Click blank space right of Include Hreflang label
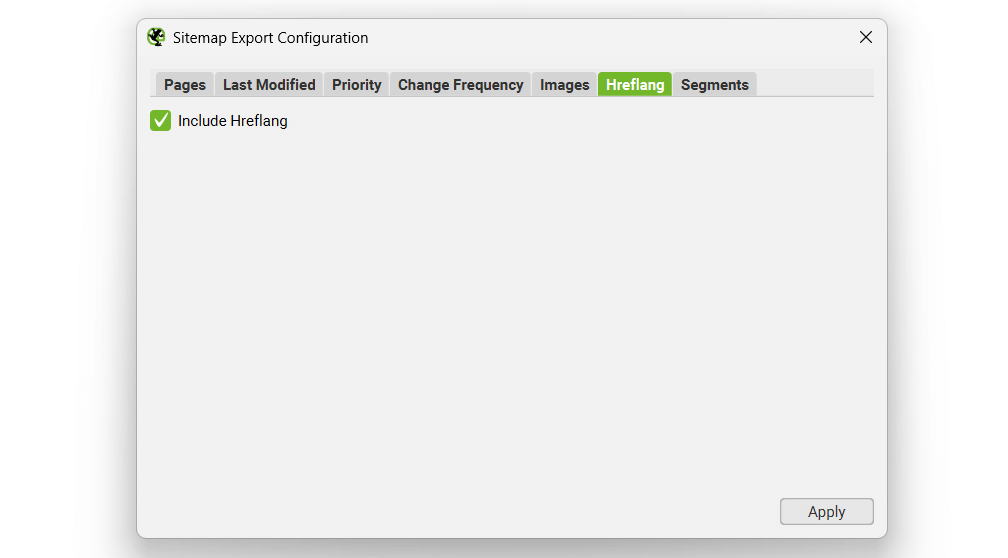Screen dimensions: 1008x558 (500, 121)
